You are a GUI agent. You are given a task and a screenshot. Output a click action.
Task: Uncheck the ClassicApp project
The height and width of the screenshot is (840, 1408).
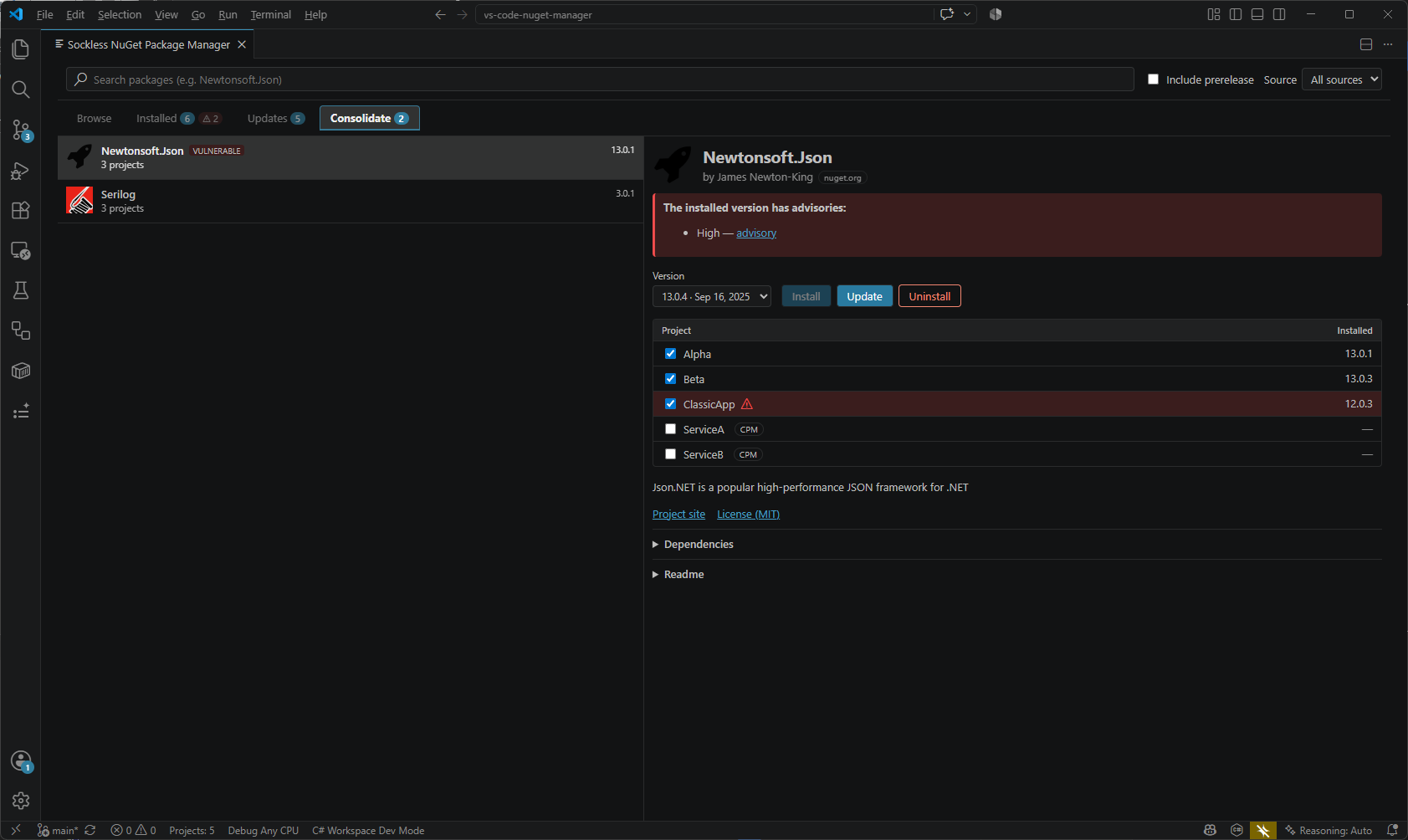670,404
